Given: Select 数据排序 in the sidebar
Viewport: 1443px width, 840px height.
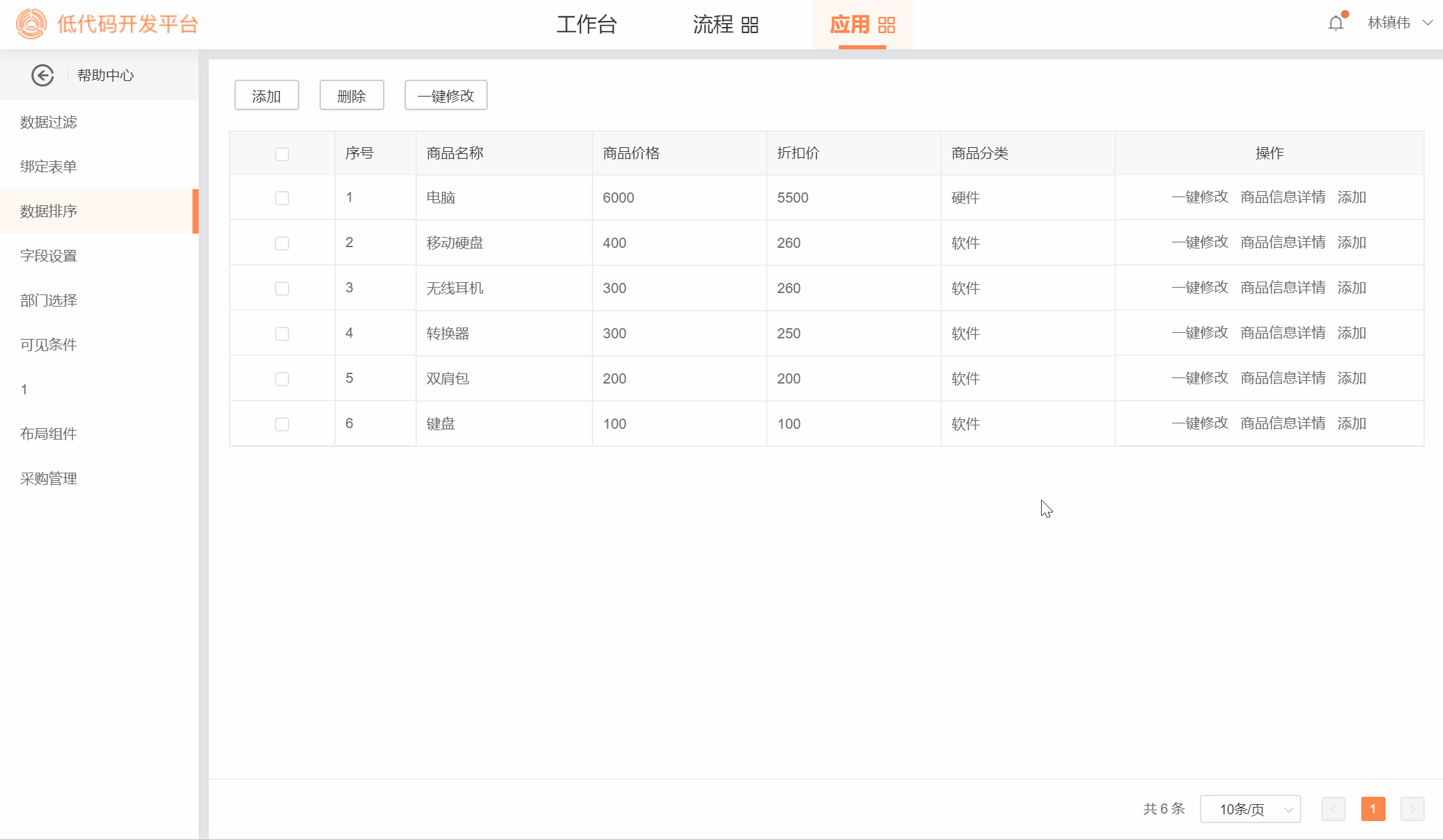Looking at the screenshot, I should (99, 211).
